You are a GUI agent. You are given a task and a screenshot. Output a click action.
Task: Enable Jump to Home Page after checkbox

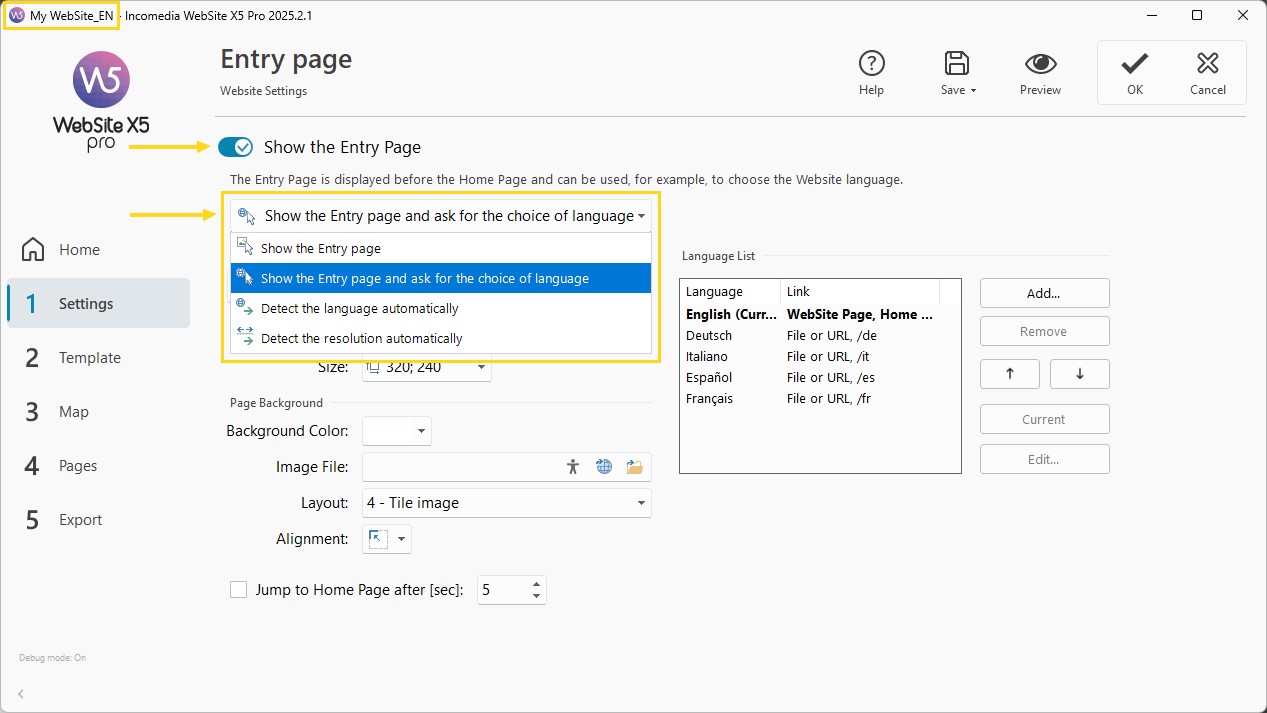point(238,590)
